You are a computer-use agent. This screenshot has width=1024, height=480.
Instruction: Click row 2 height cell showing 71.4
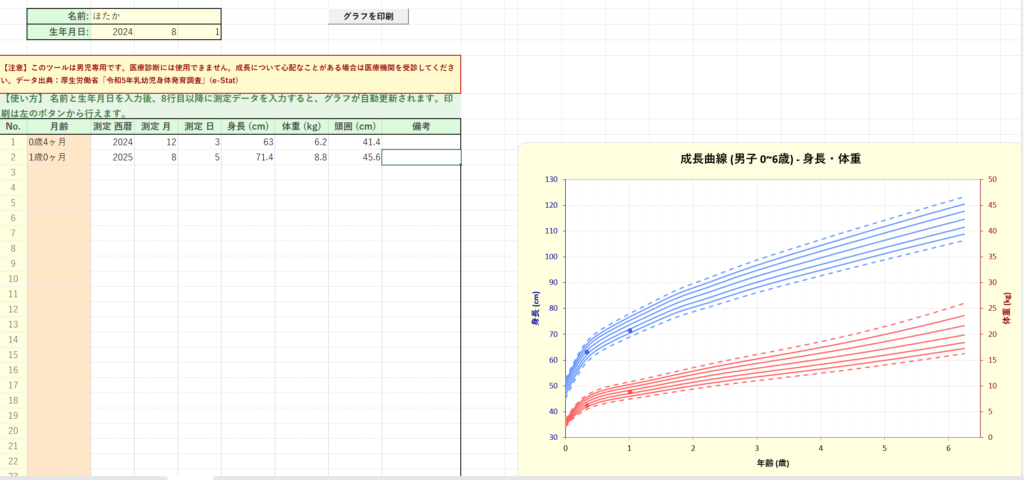(x=248, y=157)
